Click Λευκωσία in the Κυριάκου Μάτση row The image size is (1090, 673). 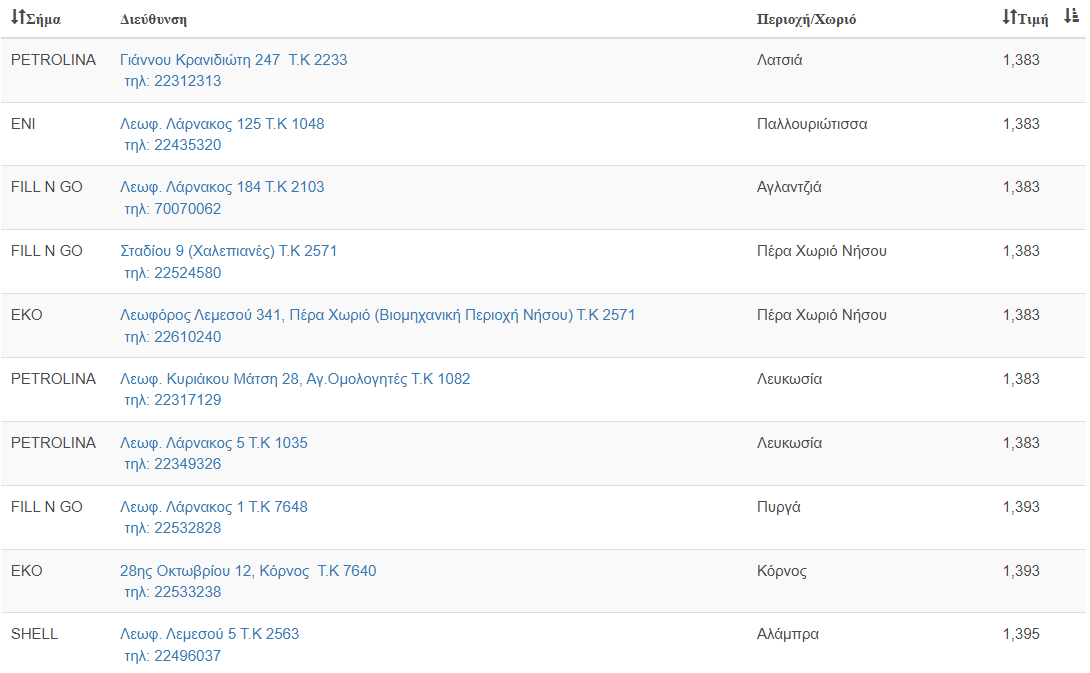789,379
